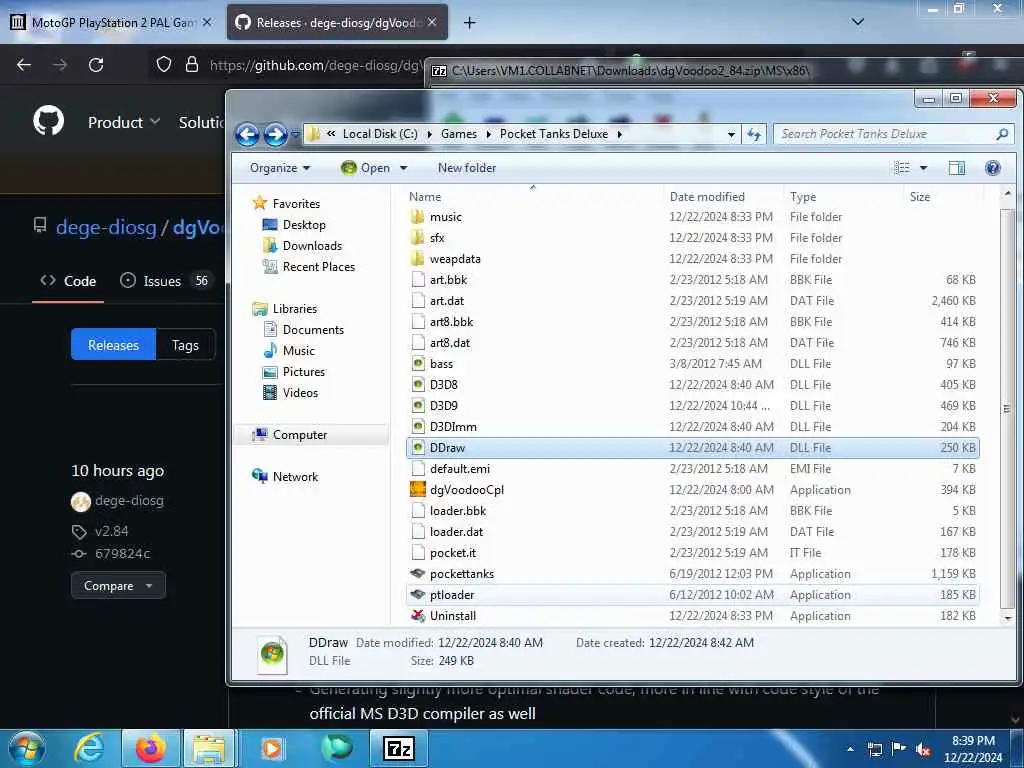Image resolution: width=1024 pixels, height=768 pixels.
Task: Click the Firefox back arrow
Action: [x=24, y=65]
